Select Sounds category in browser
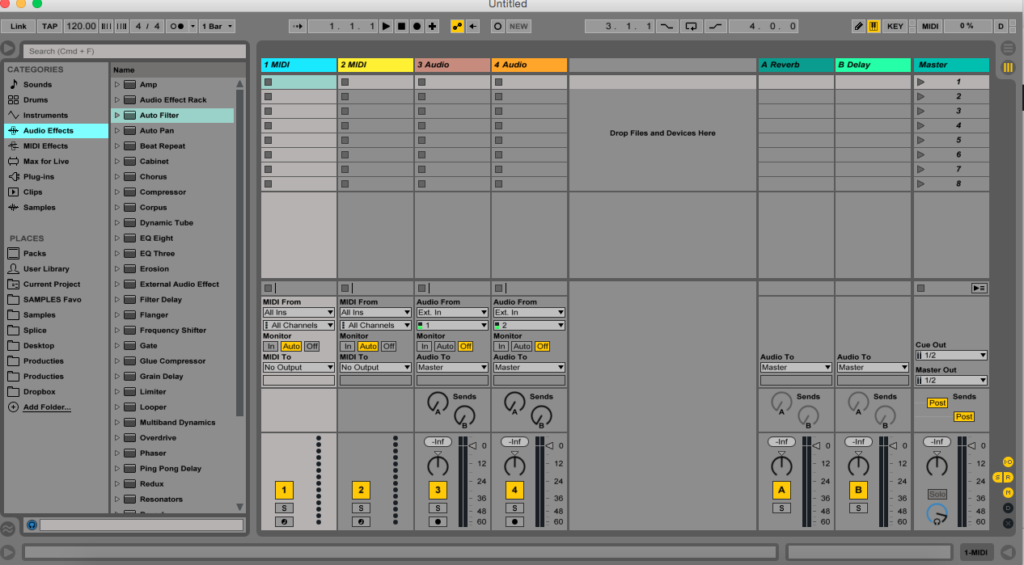Screen dimensions: 1024x565 (x=37, y=84)
